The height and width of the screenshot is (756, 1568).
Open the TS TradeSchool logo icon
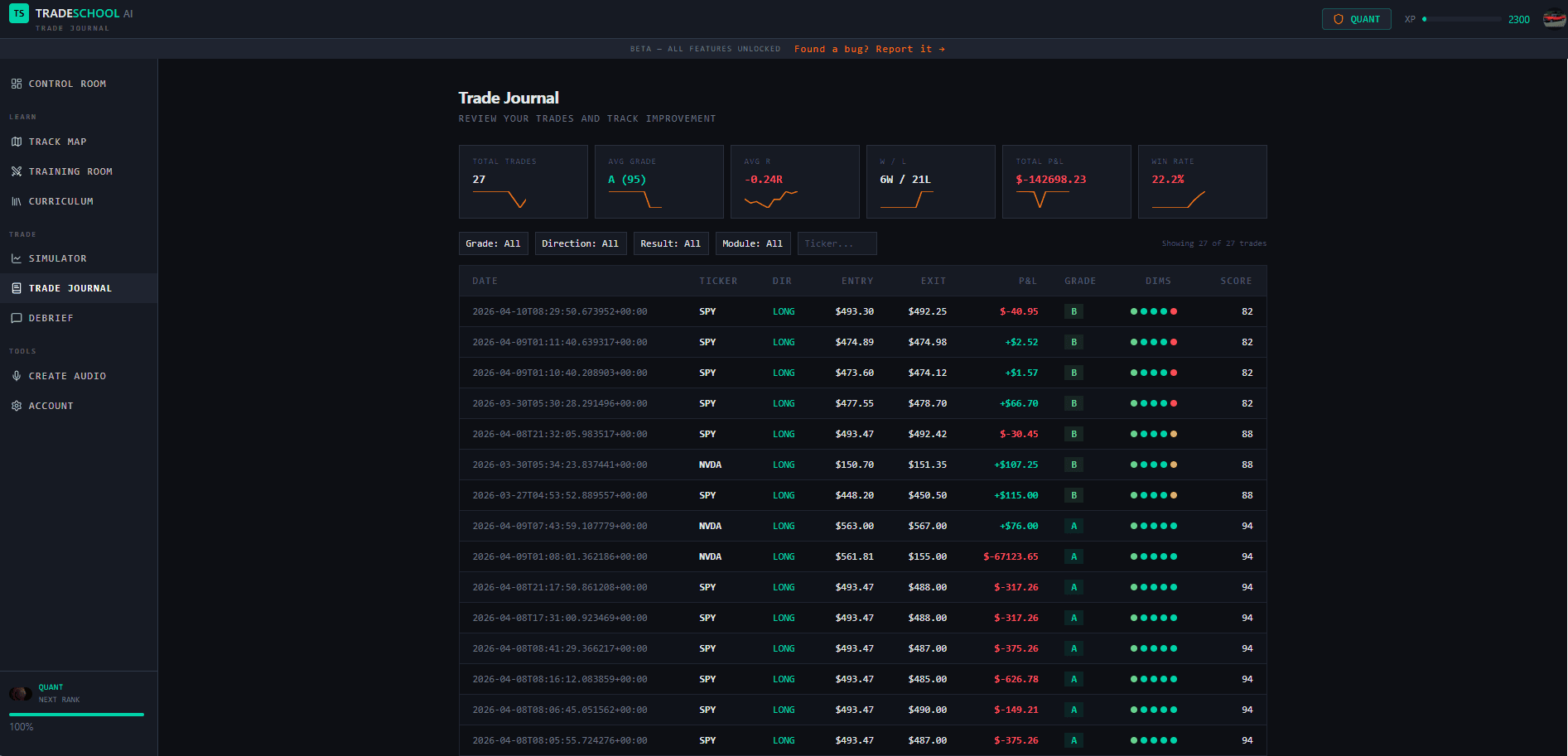coord(19,13)
